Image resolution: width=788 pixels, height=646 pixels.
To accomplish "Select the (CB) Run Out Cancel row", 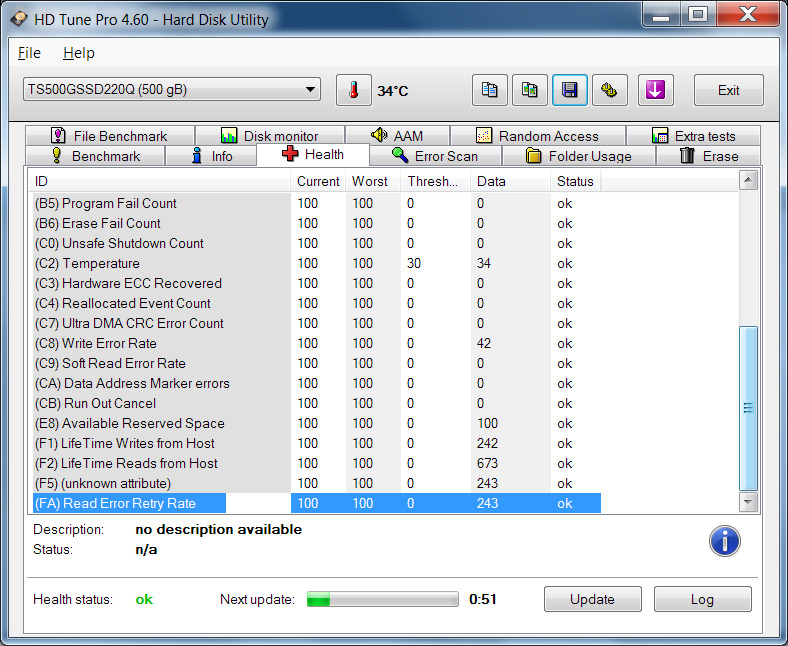I will (317, 403).
